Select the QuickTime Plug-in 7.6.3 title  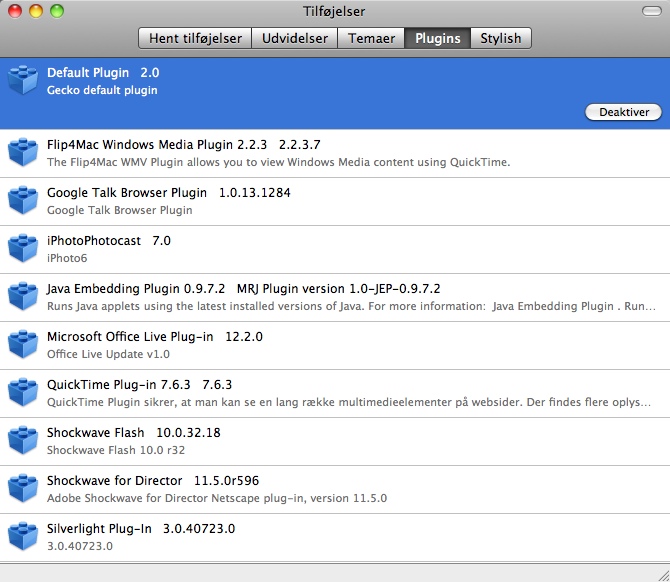click(139, 385)
